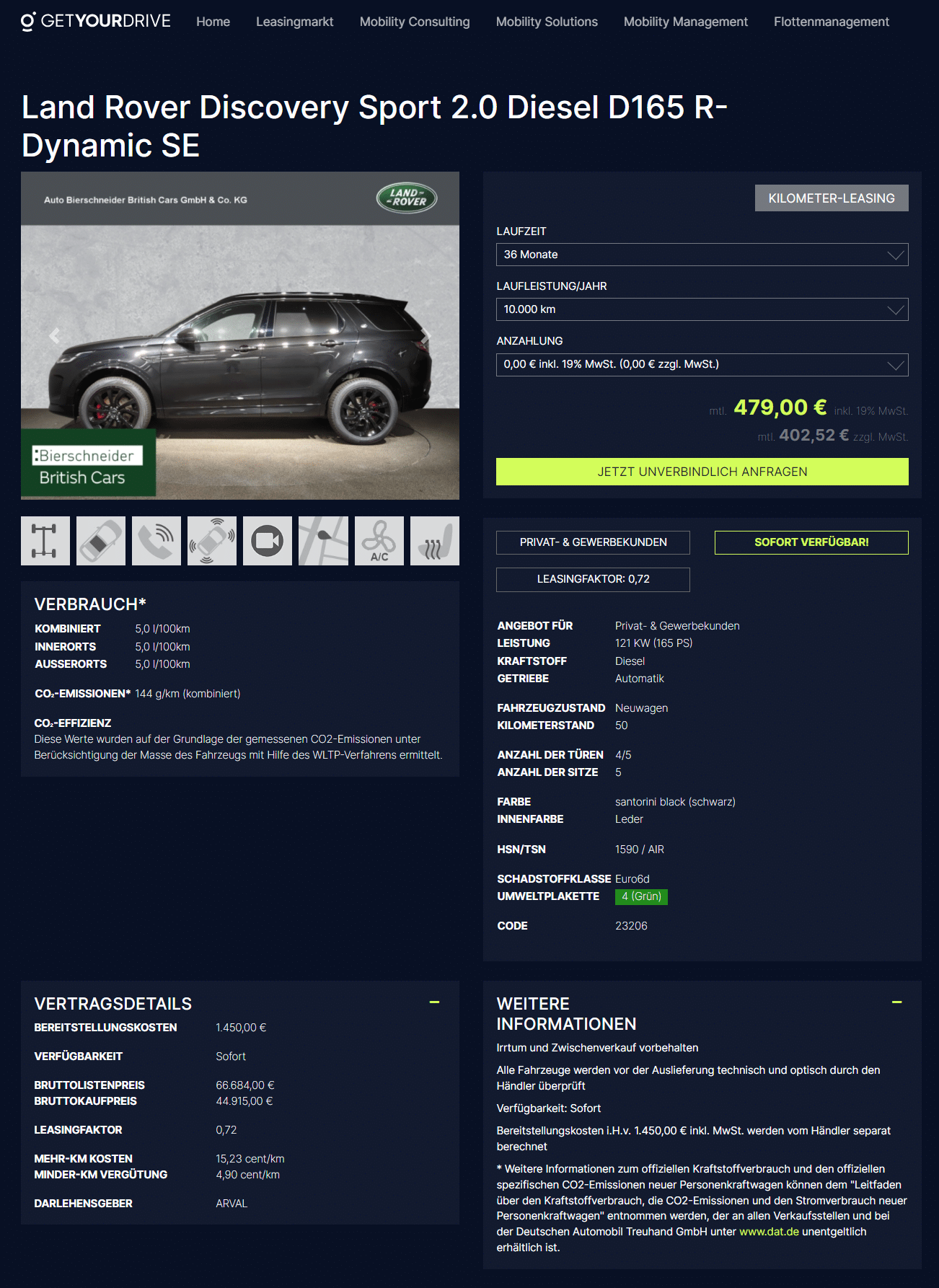Click the Kraftstoff value Diesel
Viewport: 939px width, 1288px height.
pyautogui.click(x=630, y=661)
